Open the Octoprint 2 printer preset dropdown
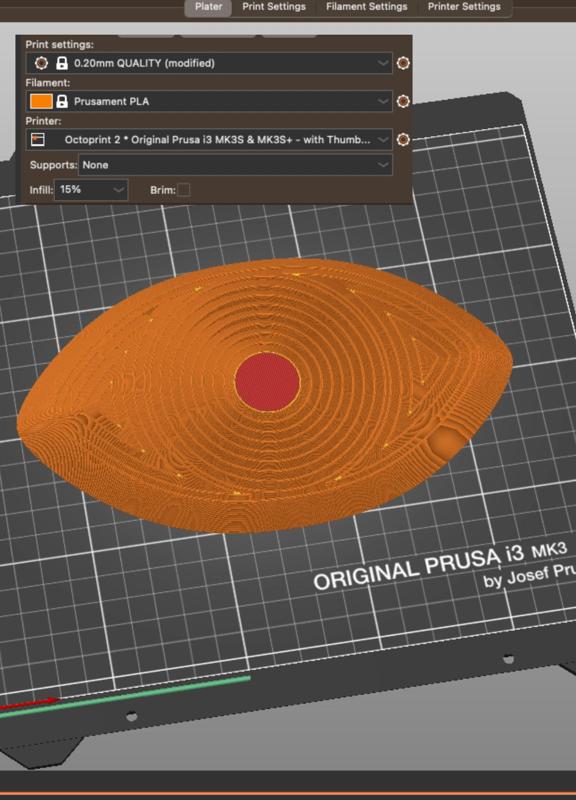The width and height of the screenshot is (576, 800). click(209, 139)
